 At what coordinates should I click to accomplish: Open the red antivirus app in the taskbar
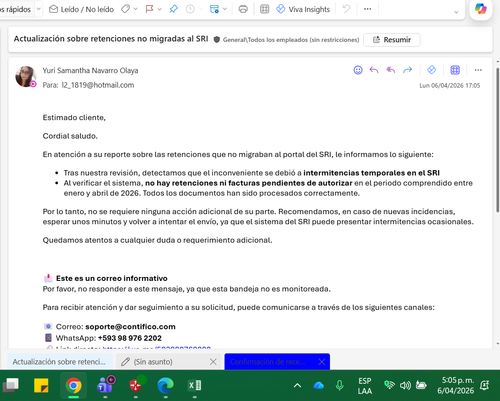click(136, 385)
